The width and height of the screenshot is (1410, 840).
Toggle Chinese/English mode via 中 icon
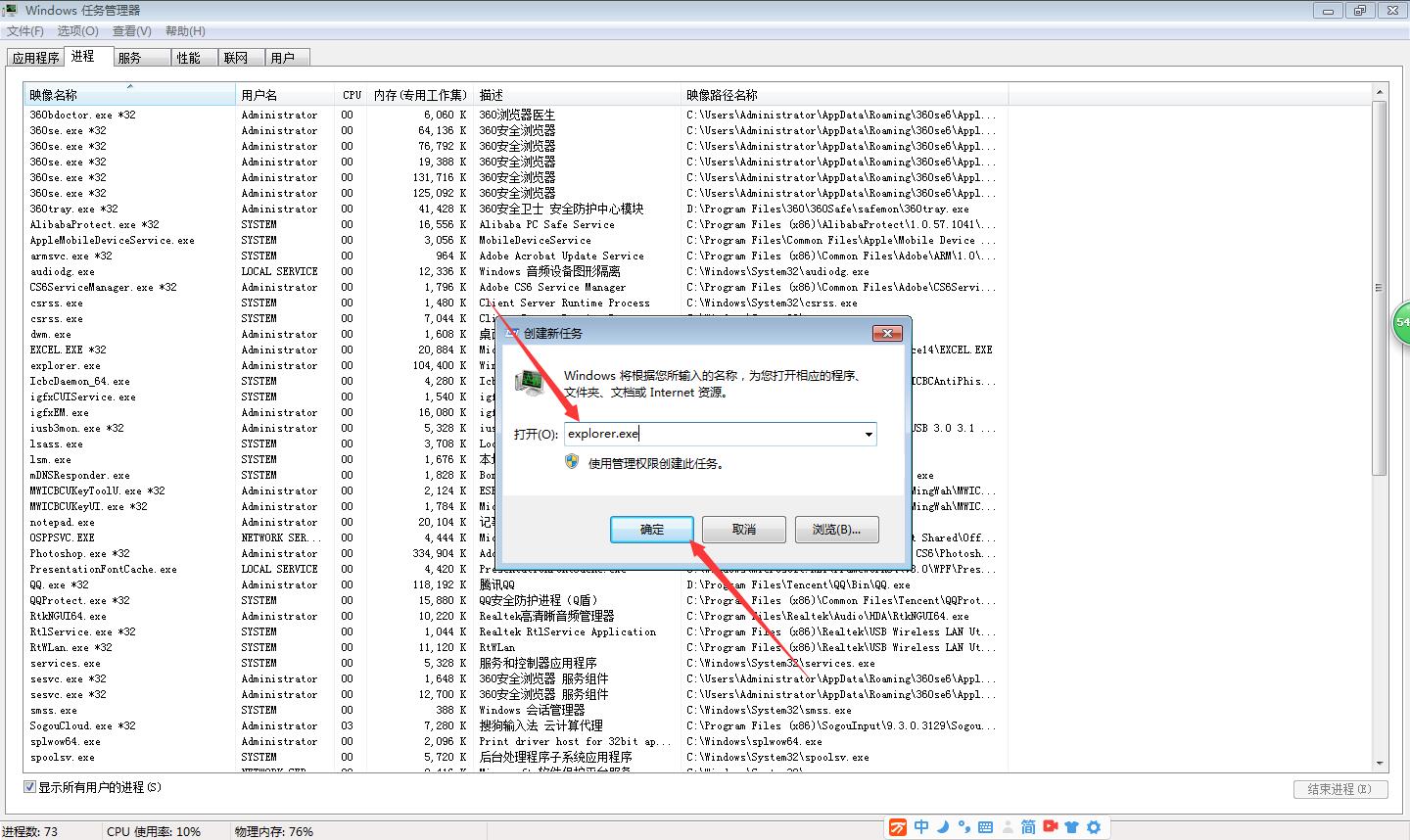point(921,827)
